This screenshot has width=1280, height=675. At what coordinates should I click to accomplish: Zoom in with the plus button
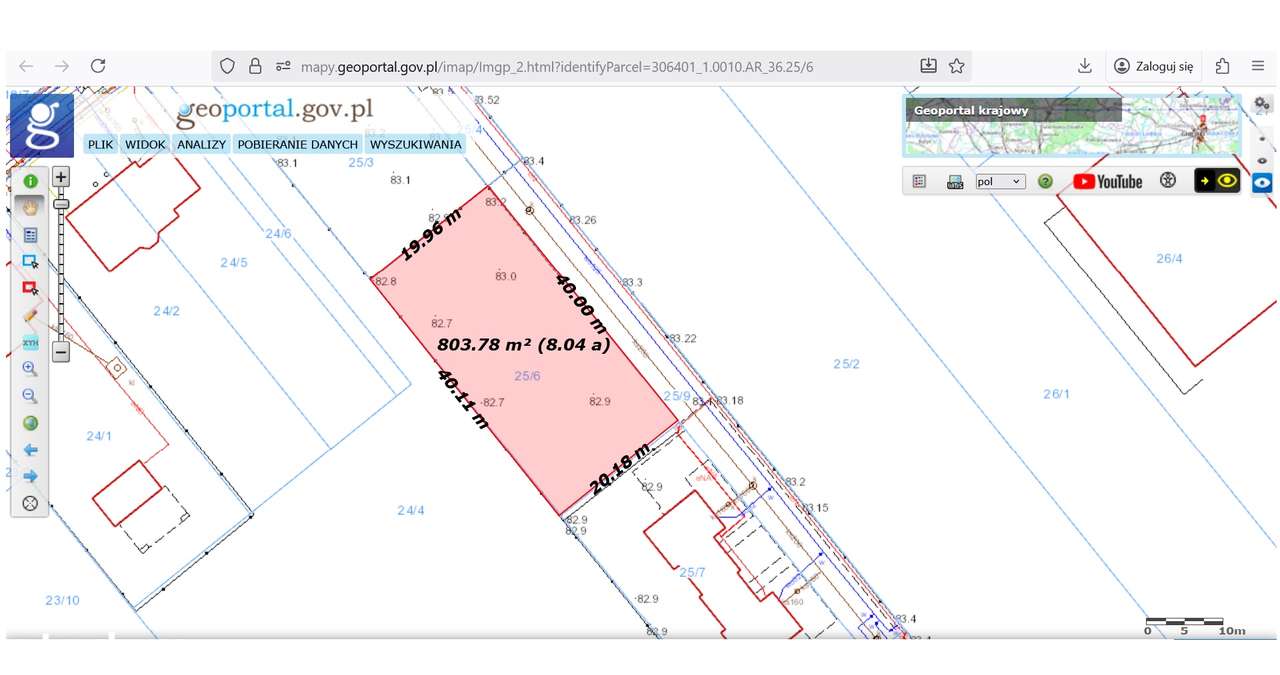tap(61, 177)
